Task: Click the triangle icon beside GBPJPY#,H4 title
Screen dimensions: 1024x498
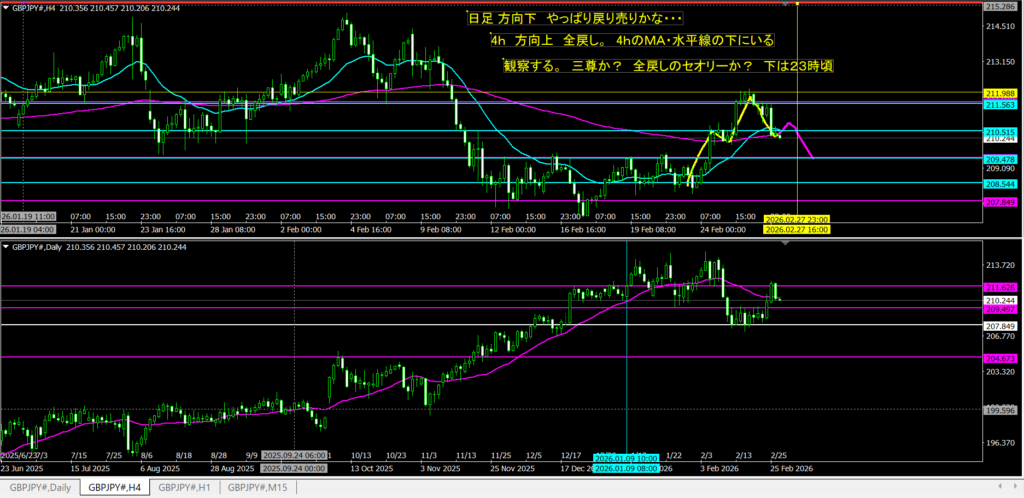Action: [5, 6]
